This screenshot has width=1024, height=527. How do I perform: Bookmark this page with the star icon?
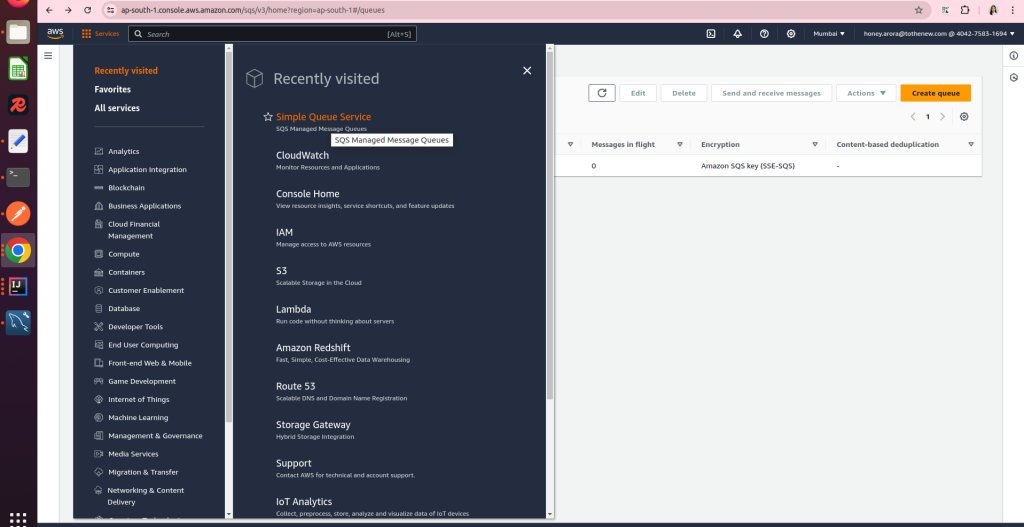pos(919,10)
